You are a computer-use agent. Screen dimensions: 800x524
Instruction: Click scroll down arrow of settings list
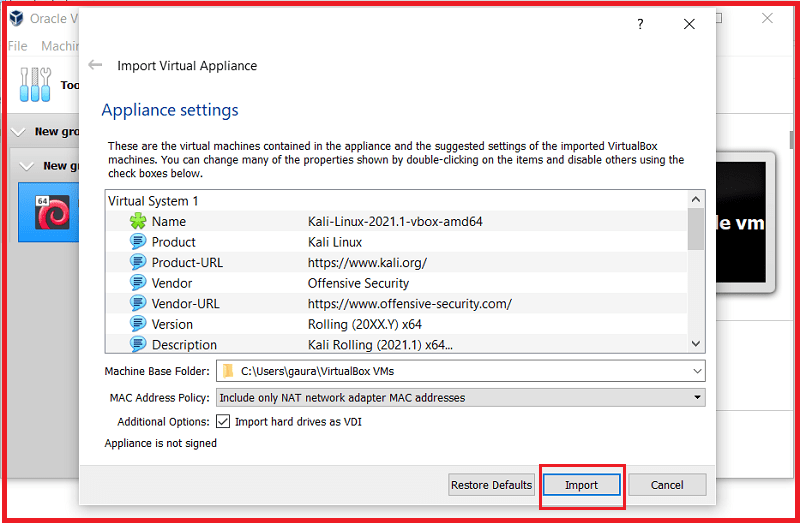[x=696, y=344]
